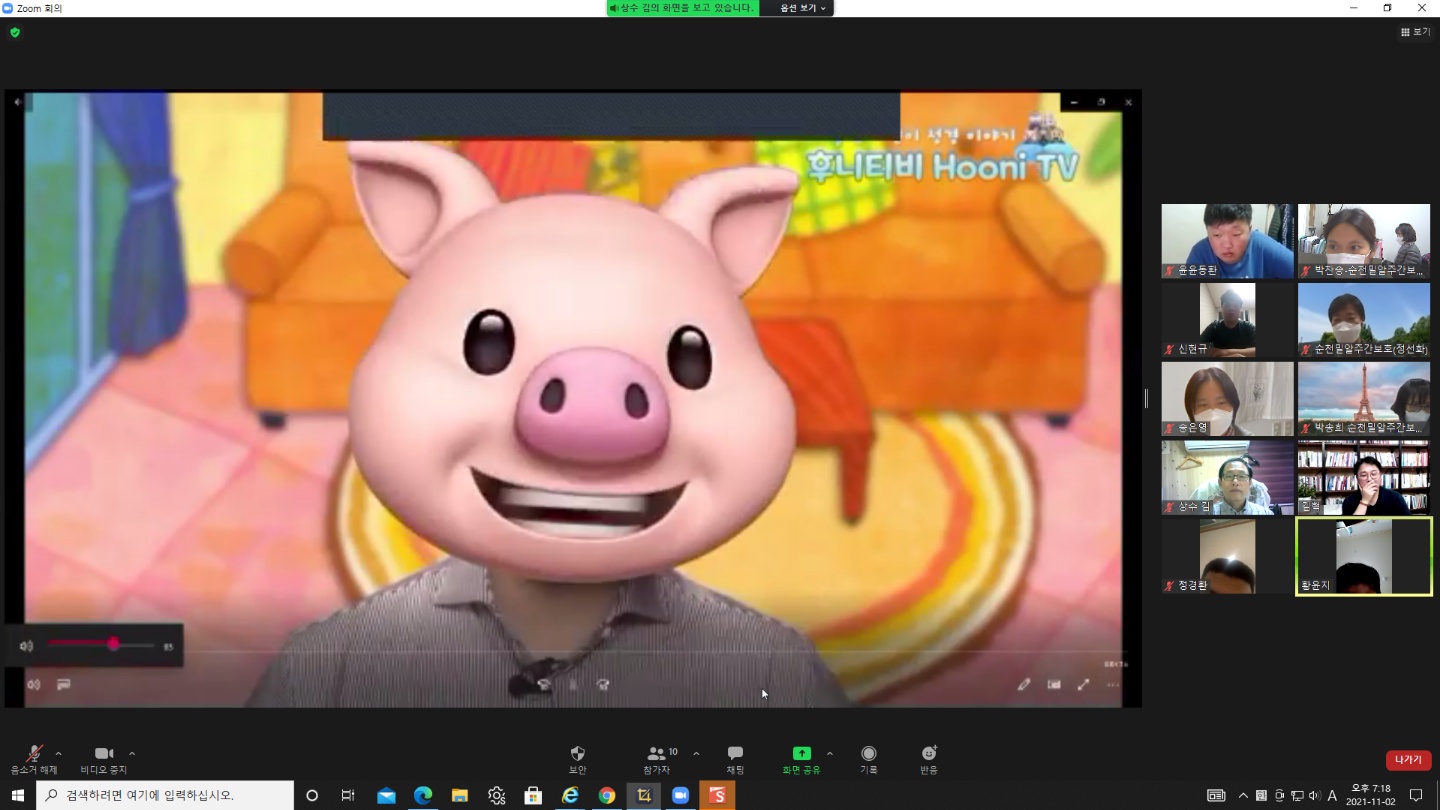Toggle the subtitles icon in shared player

[64, 684]
